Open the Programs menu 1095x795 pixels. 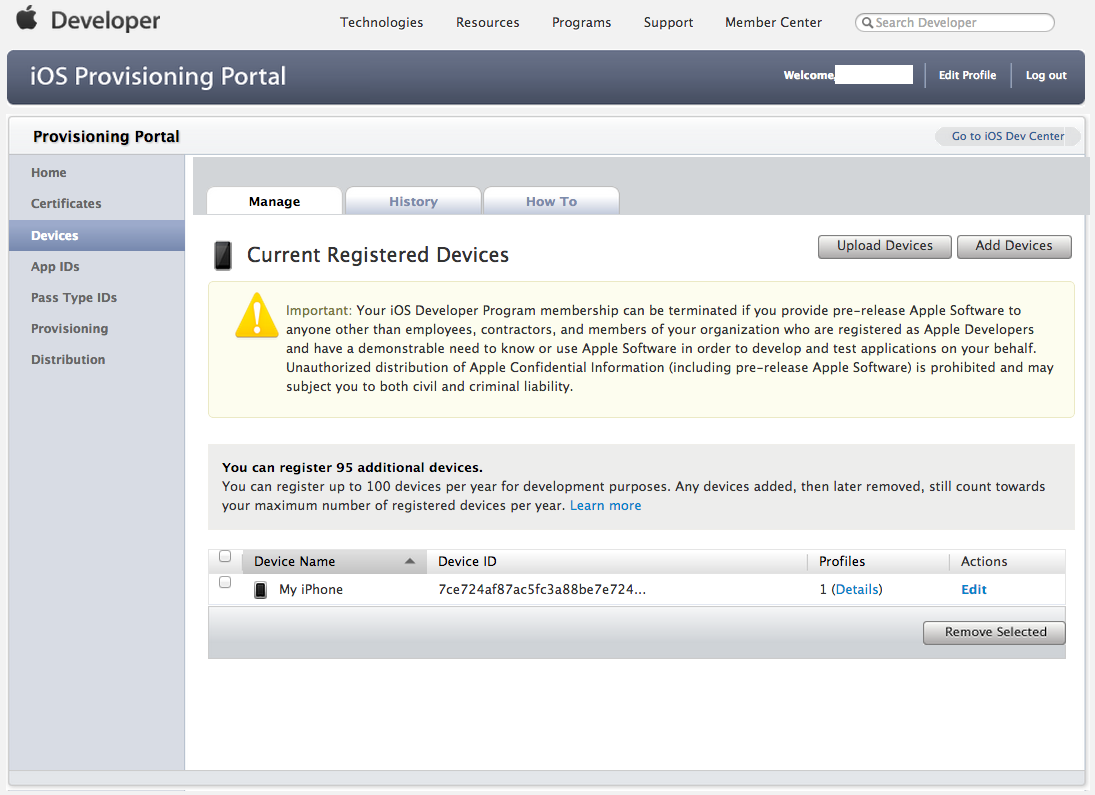[581, 22]
